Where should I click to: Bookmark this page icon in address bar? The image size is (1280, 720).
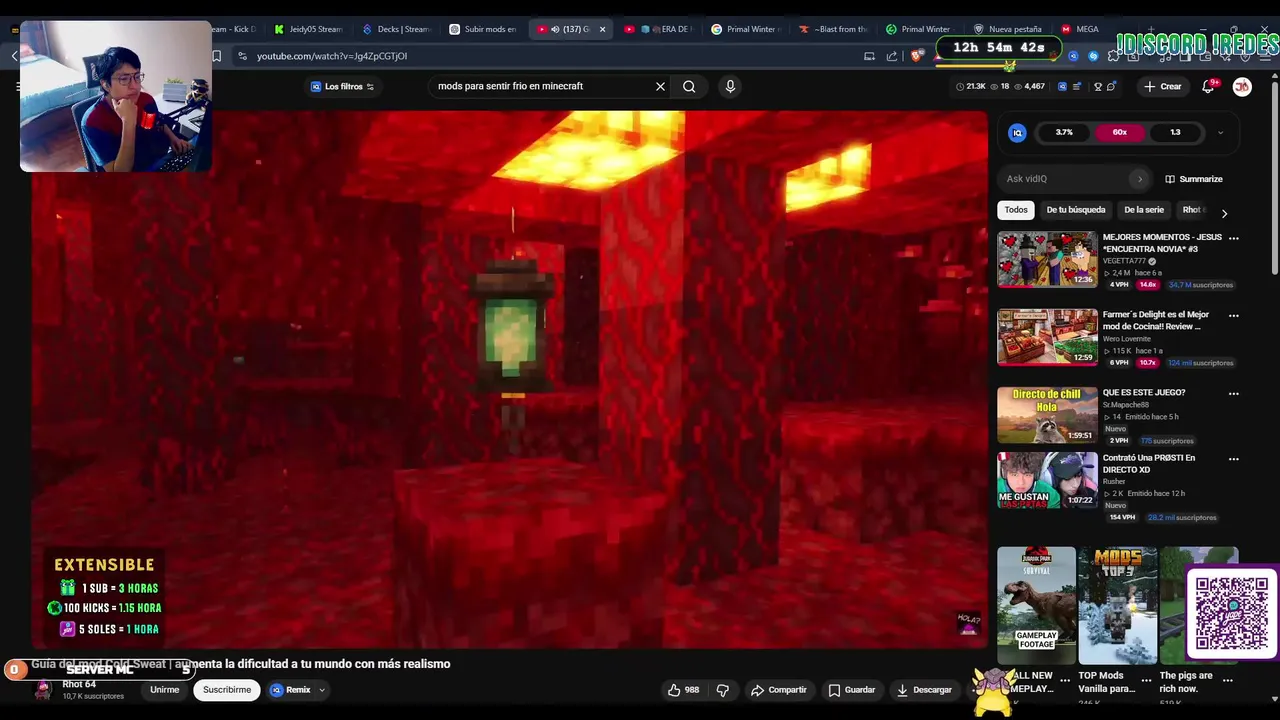[x=216, y=56]
